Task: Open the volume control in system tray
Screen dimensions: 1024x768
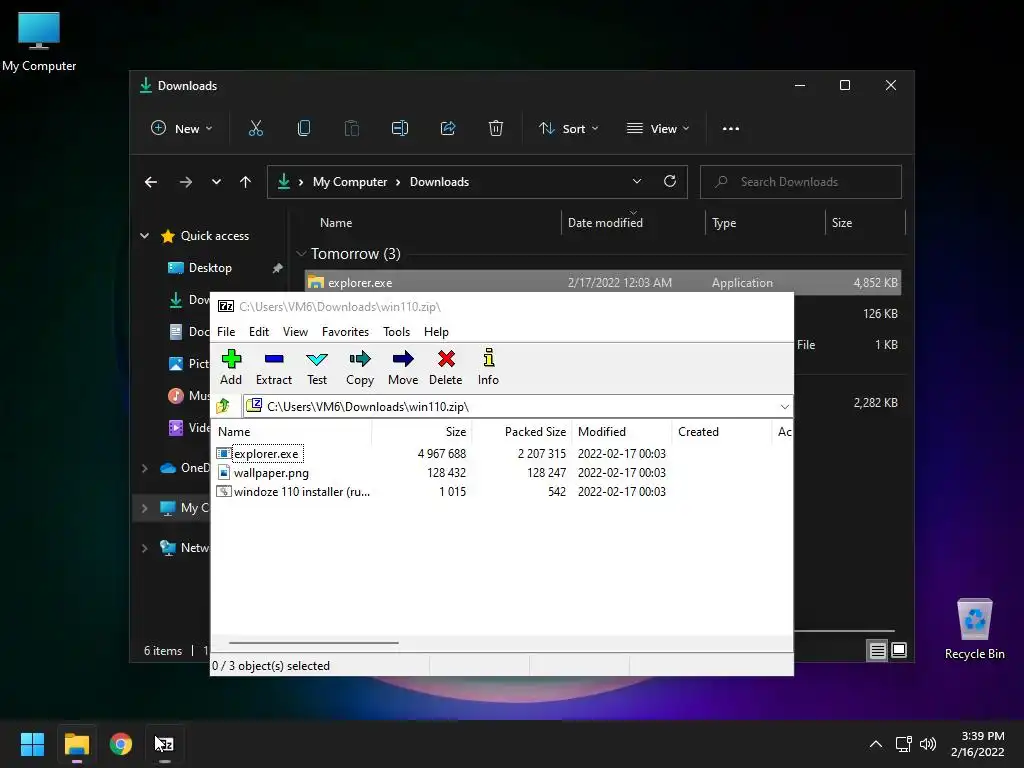Action: click(x=927, y=744)
